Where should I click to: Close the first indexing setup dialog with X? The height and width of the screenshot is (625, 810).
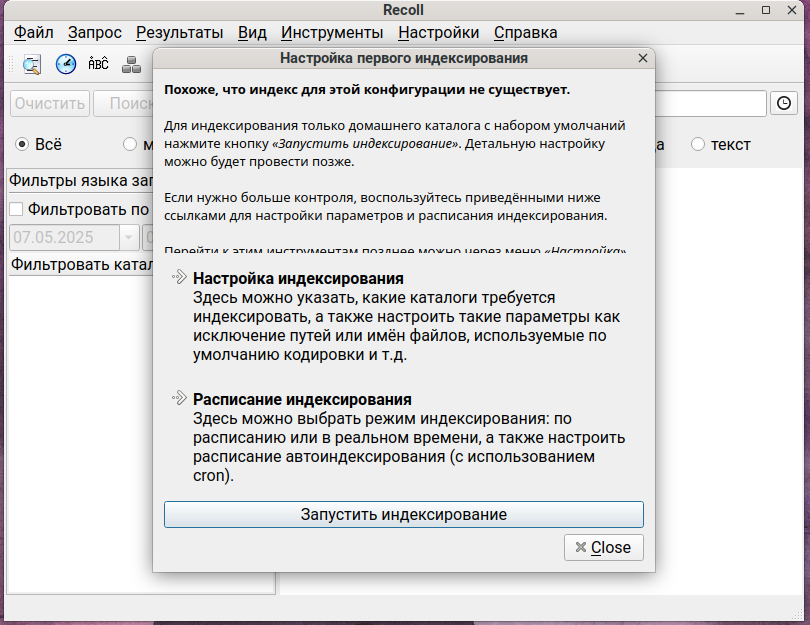point(643,58)
